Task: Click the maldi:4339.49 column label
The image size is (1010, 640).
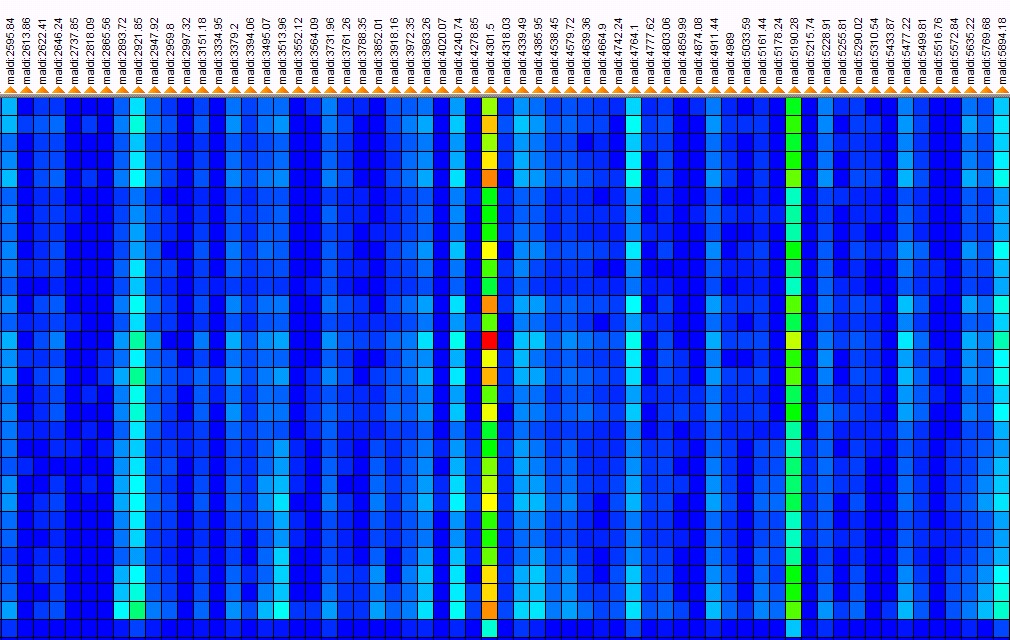Action: pos(522,51)
